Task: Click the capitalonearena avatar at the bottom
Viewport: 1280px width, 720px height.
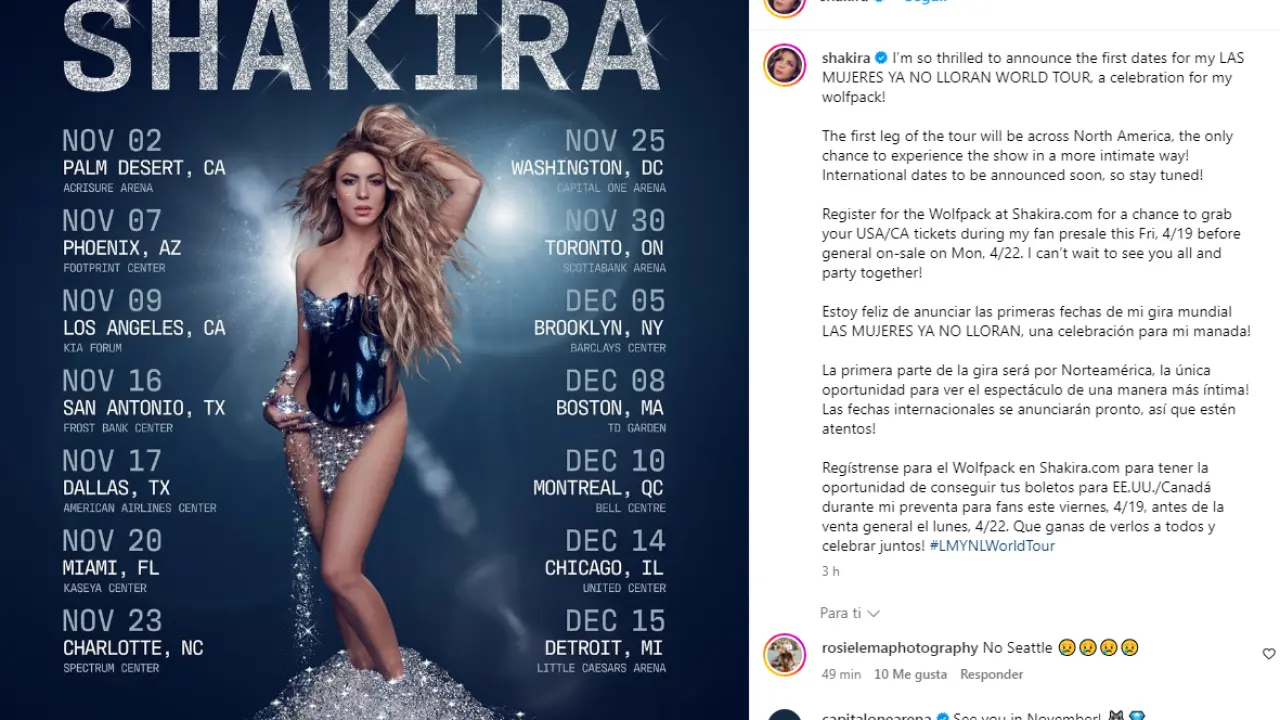Action: point(785,715)
